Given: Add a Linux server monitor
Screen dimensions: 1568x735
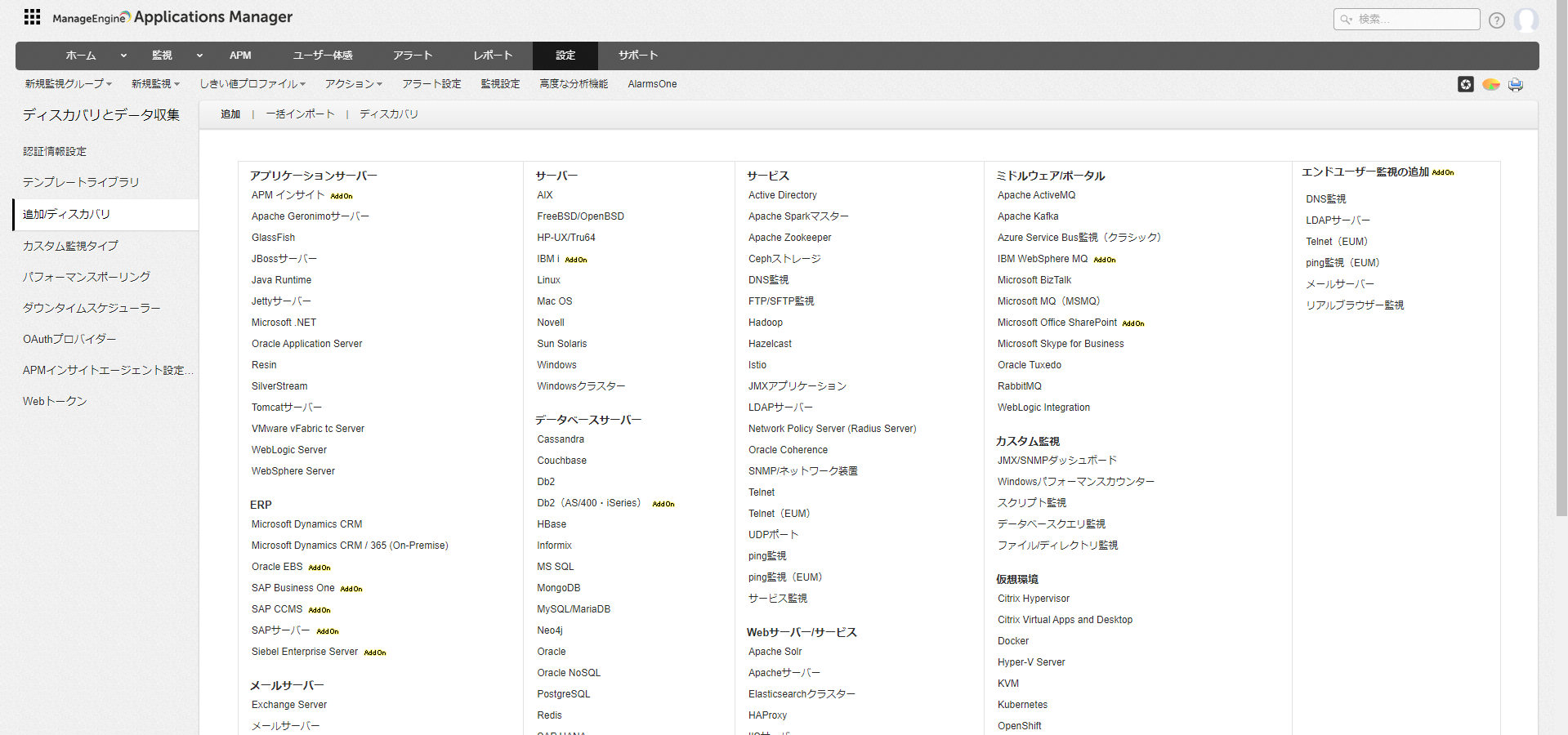Looking at the screenshot, I should point(548,280).
